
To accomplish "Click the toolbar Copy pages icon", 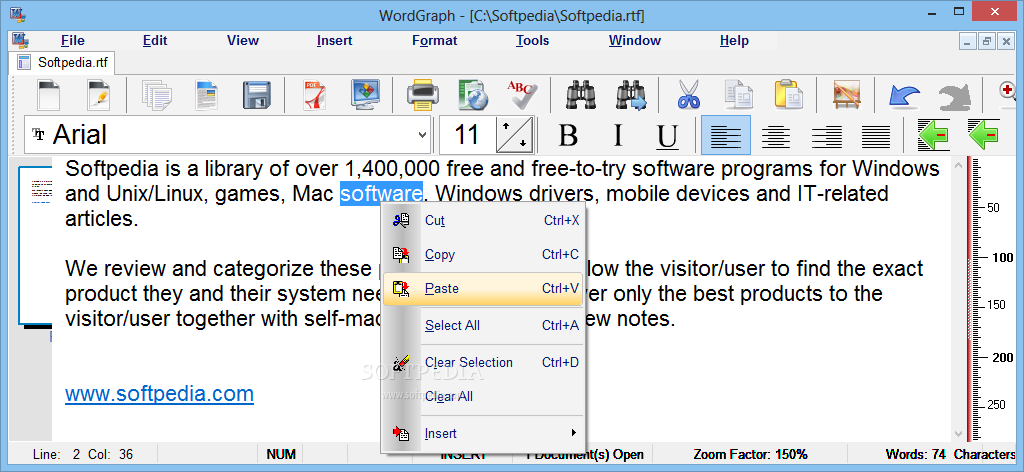I will [x=739, y=95].
